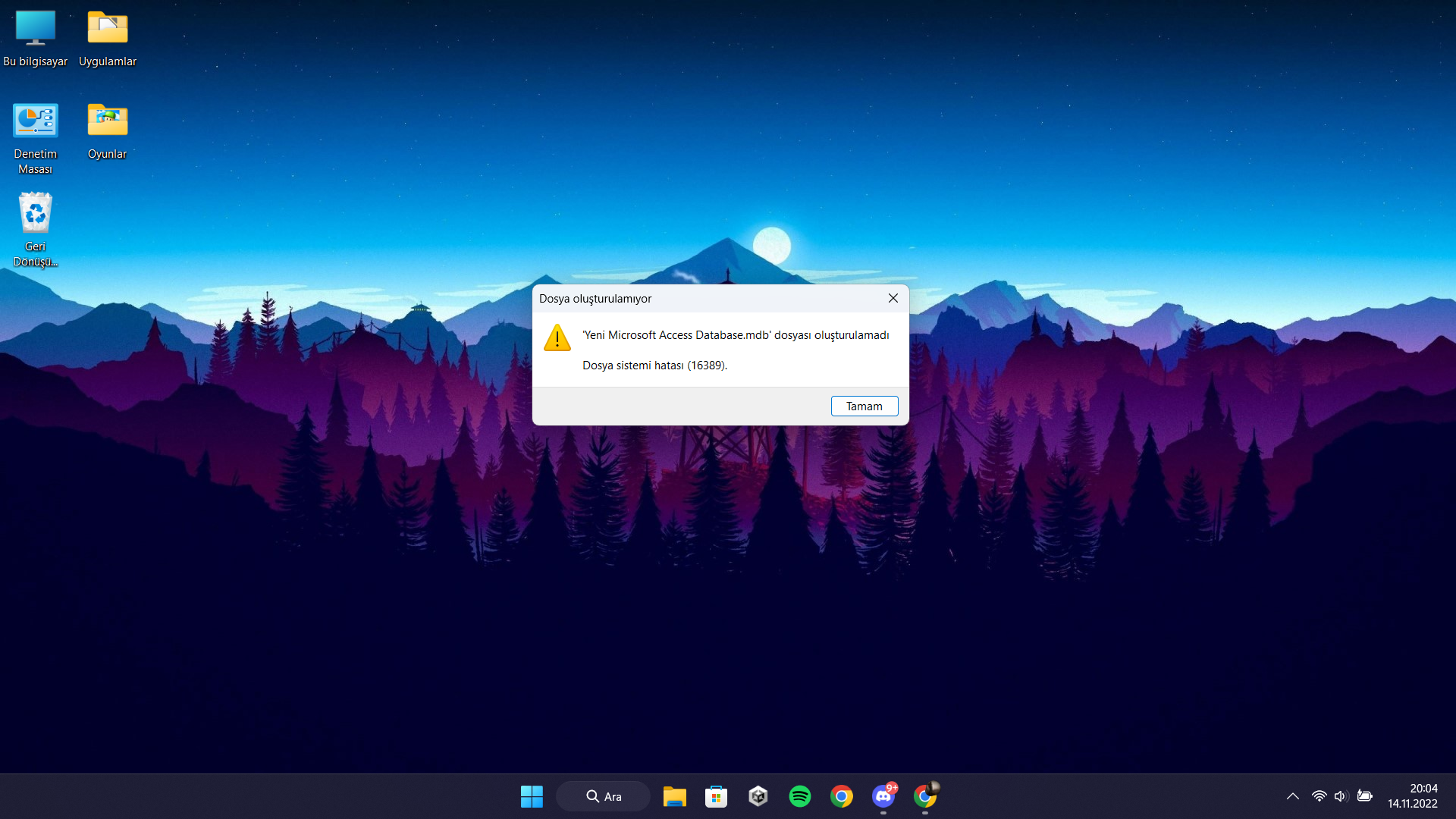This screenshot has height=819, width=1456.
Task: Open the Windows Start menu
Action: click(532, 796)
